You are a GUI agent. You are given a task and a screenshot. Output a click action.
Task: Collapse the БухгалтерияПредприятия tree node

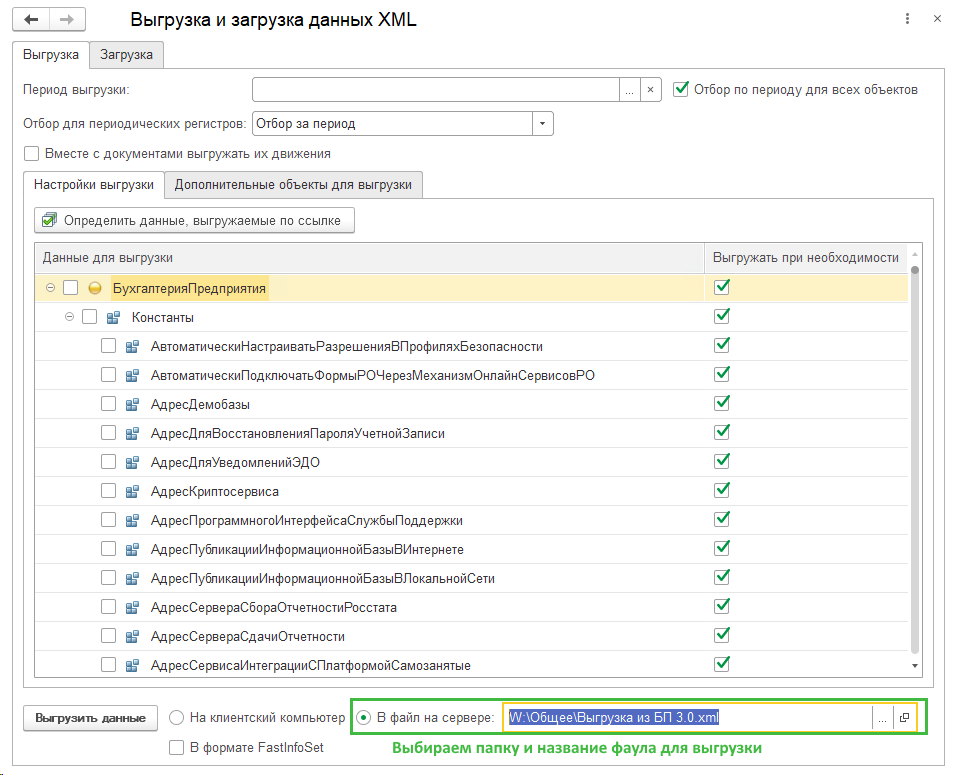tap(51, 288)
